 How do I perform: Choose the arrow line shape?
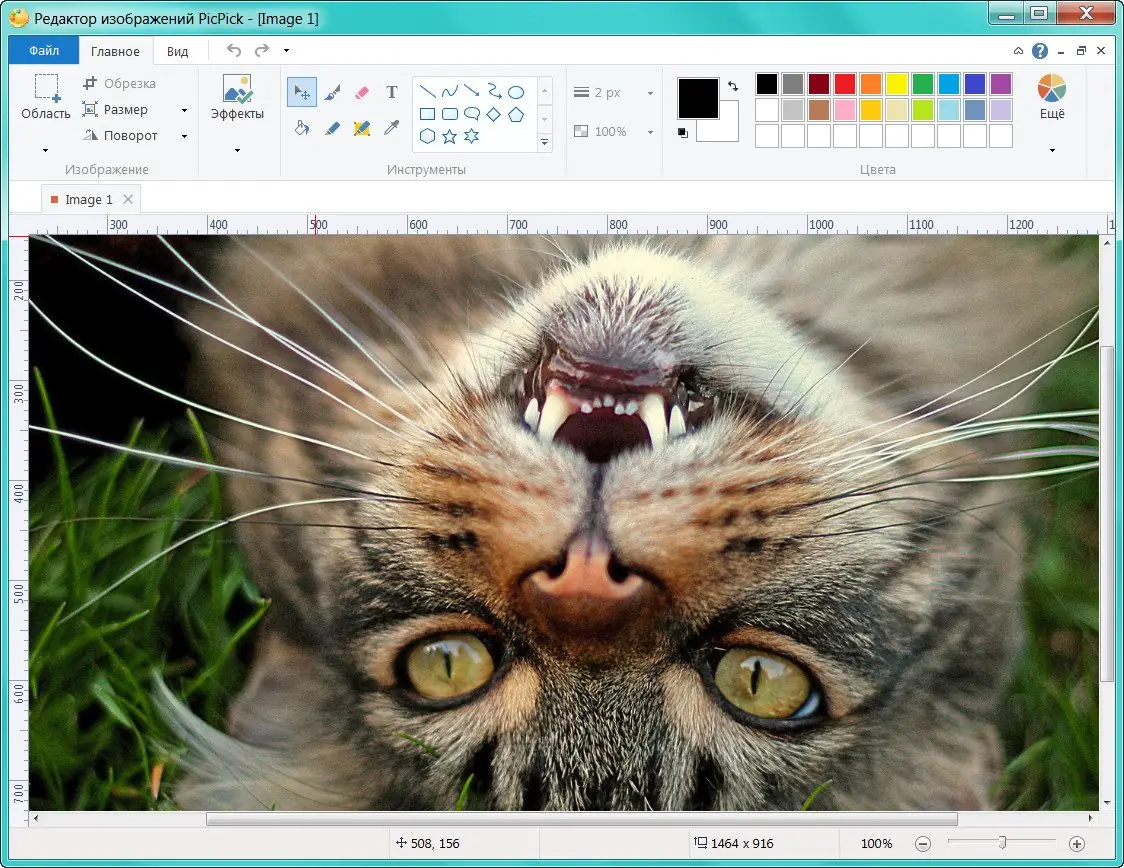click(472, 91)
